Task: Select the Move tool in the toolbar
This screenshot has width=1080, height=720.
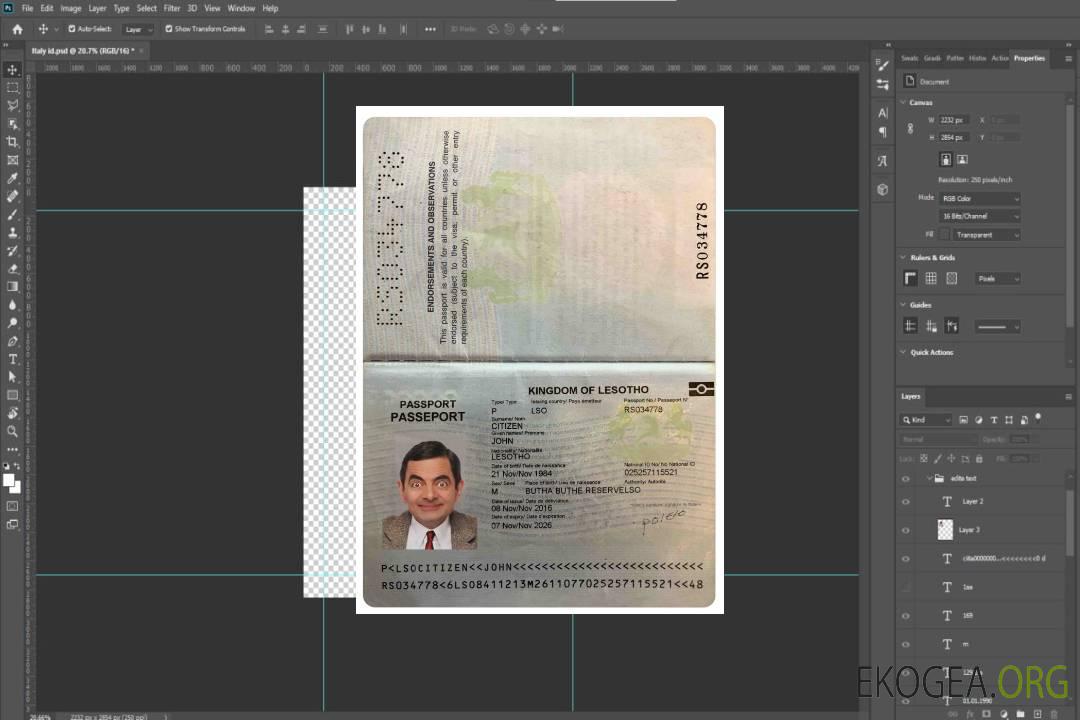Action: pyautogui.click(x=12, y=70)
